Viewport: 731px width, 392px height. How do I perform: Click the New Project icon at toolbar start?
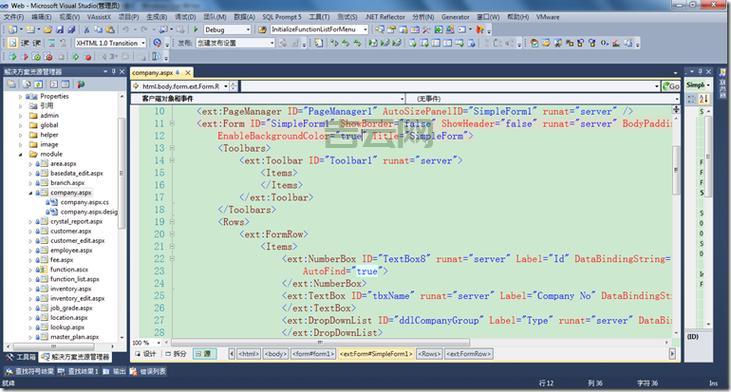tap(12, 29)
